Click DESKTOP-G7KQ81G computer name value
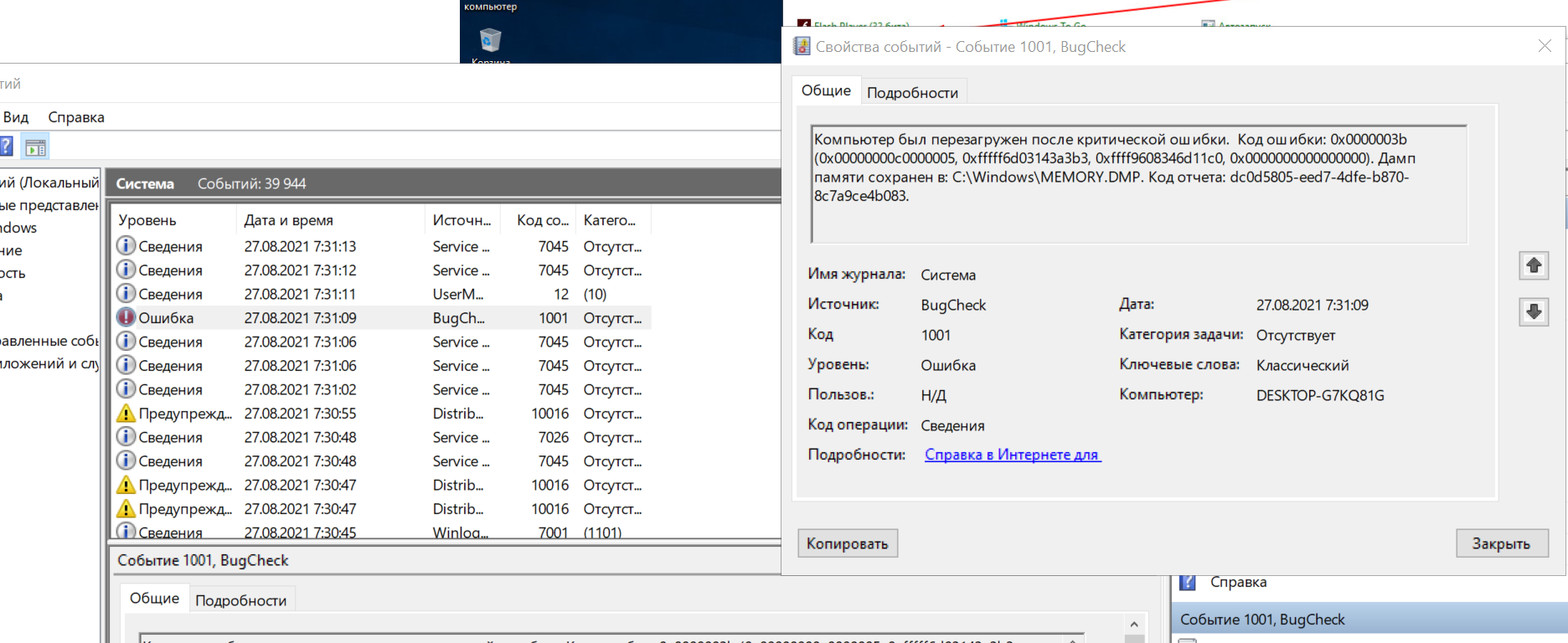The image size is (1568, 643). pos(1320,395)
